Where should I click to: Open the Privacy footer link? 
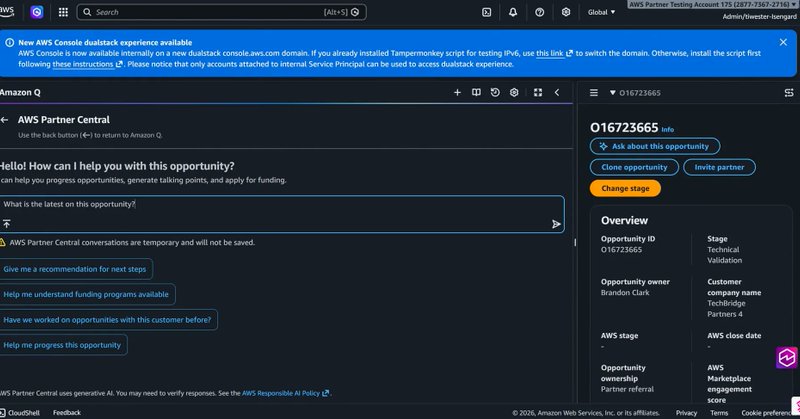(686, 413)
